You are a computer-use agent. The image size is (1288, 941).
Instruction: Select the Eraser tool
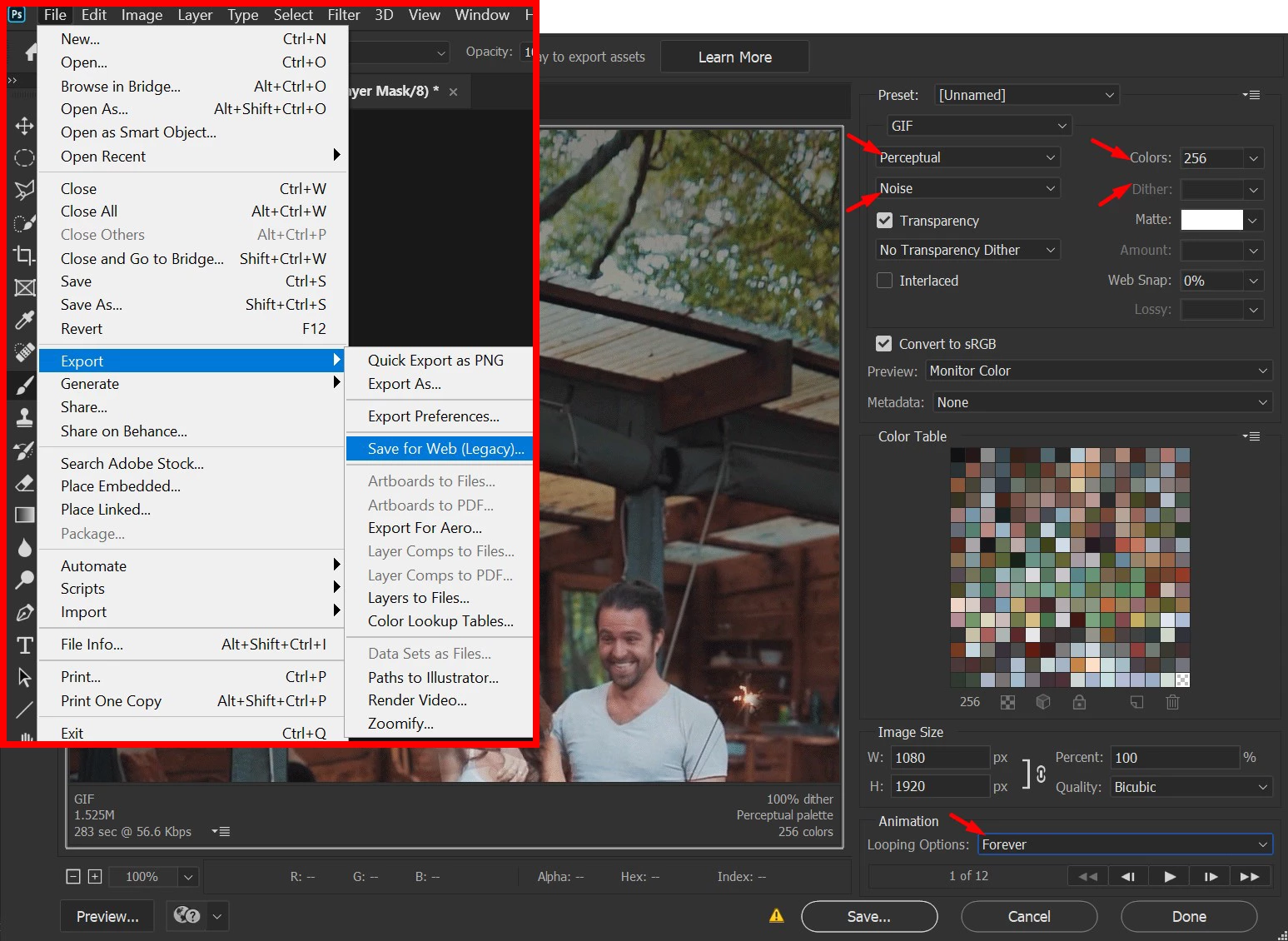[x=24, y=482]
